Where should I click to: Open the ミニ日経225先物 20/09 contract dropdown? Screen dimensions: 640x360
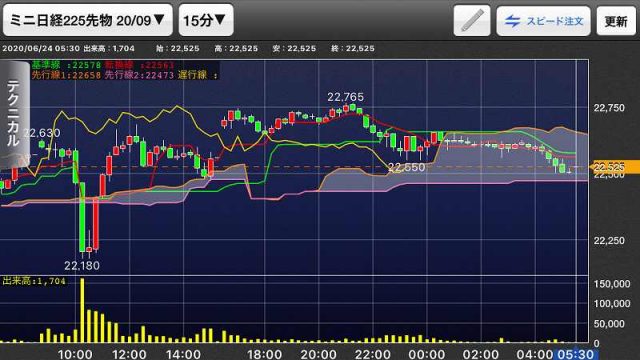coord(87,20)
